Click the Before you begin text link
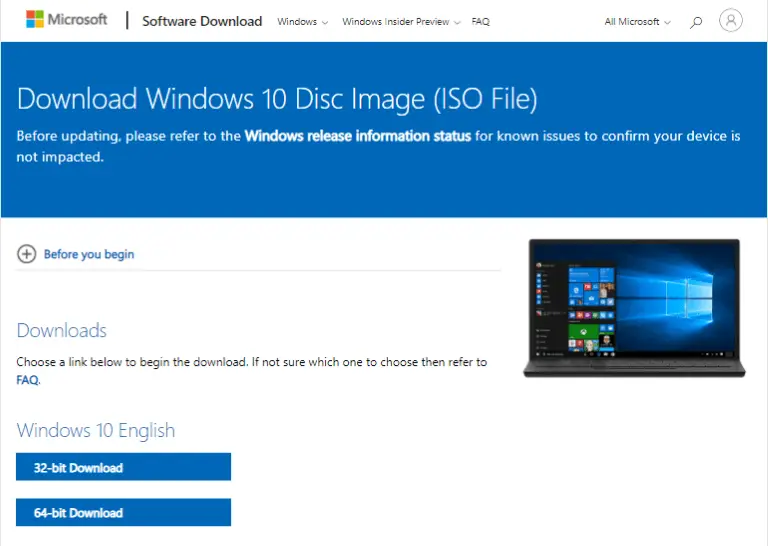 [89, 254]
